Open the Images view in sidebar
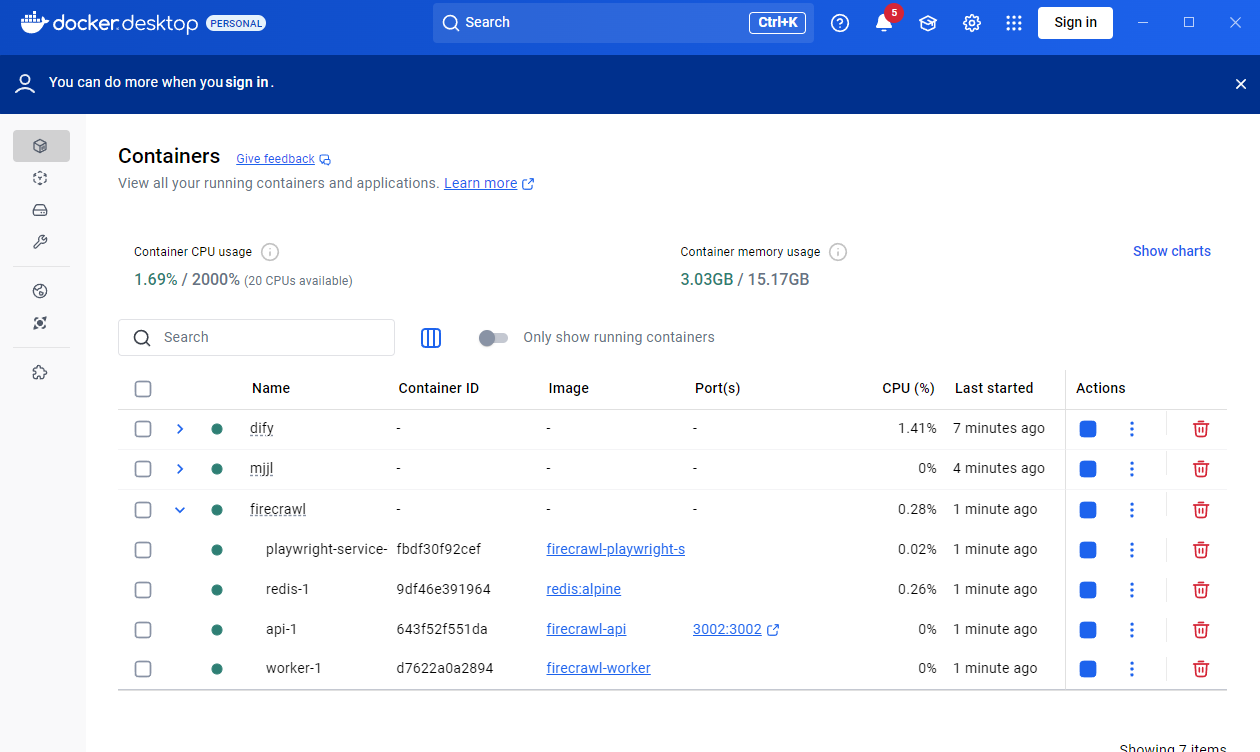Viewport: 1260px width, 752px height. point(41,178)
